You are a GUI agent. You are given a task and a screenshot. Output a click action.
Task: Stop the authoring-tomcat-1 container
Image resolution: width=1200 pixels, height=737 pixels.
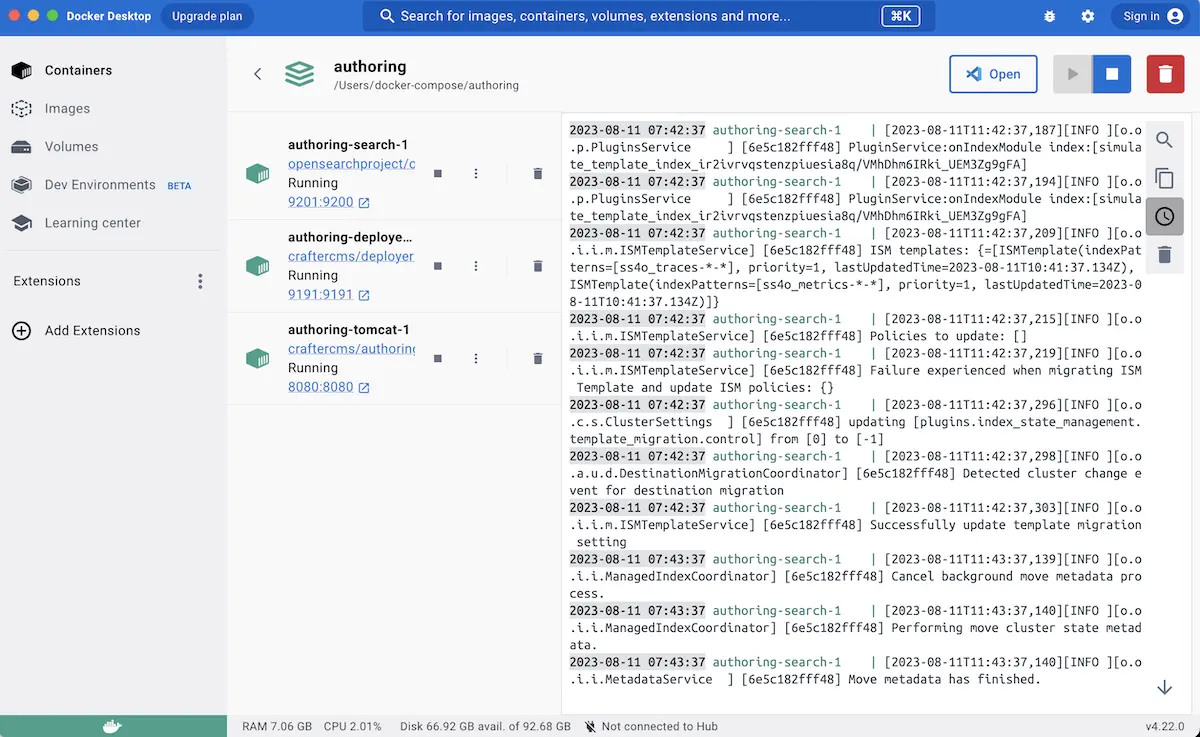(437, 358)
